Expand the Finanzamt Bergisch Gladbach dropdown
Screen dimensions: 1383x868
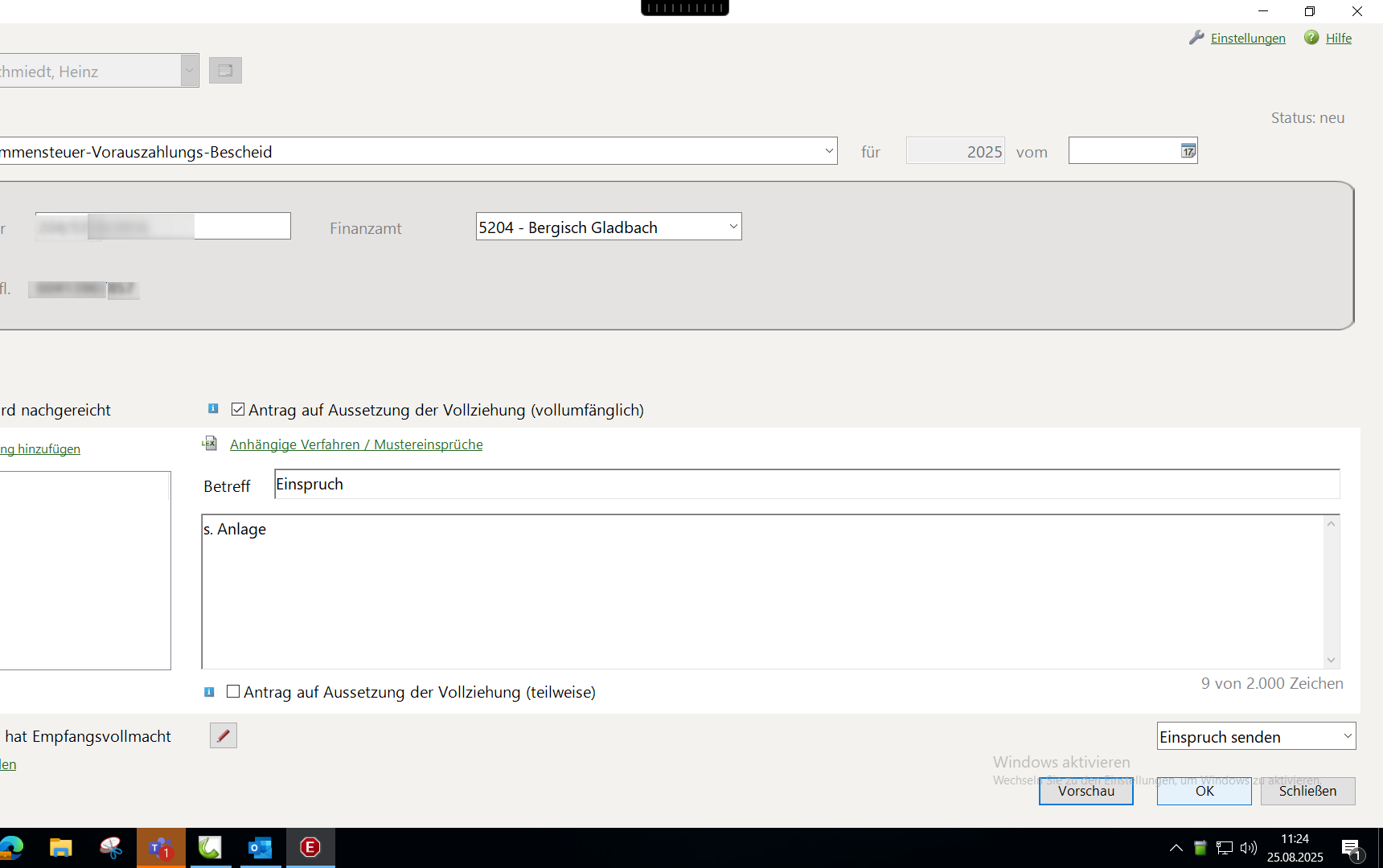(733, 227)
